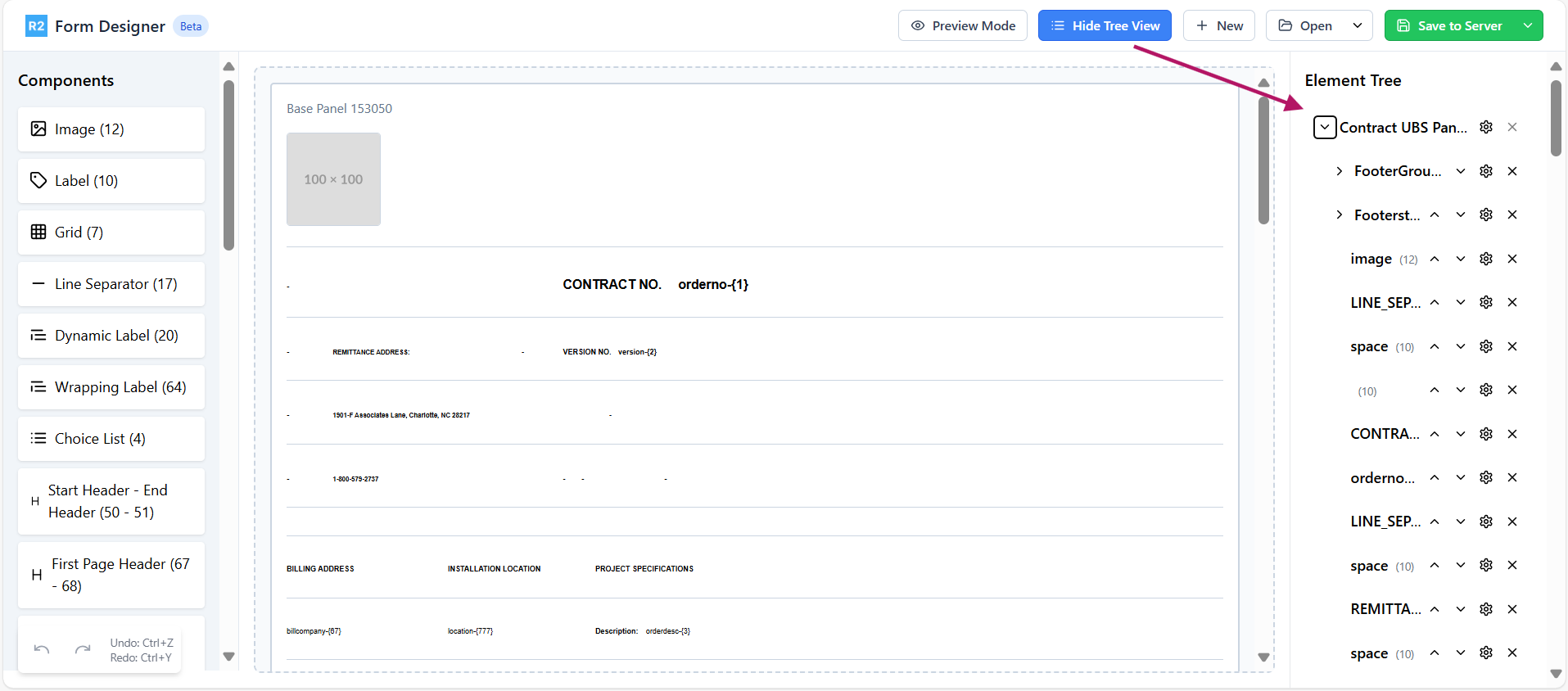The width and height of the screenshot is (1568, 691).
Task: Delete the orderno tree element
Action: 1512,477
